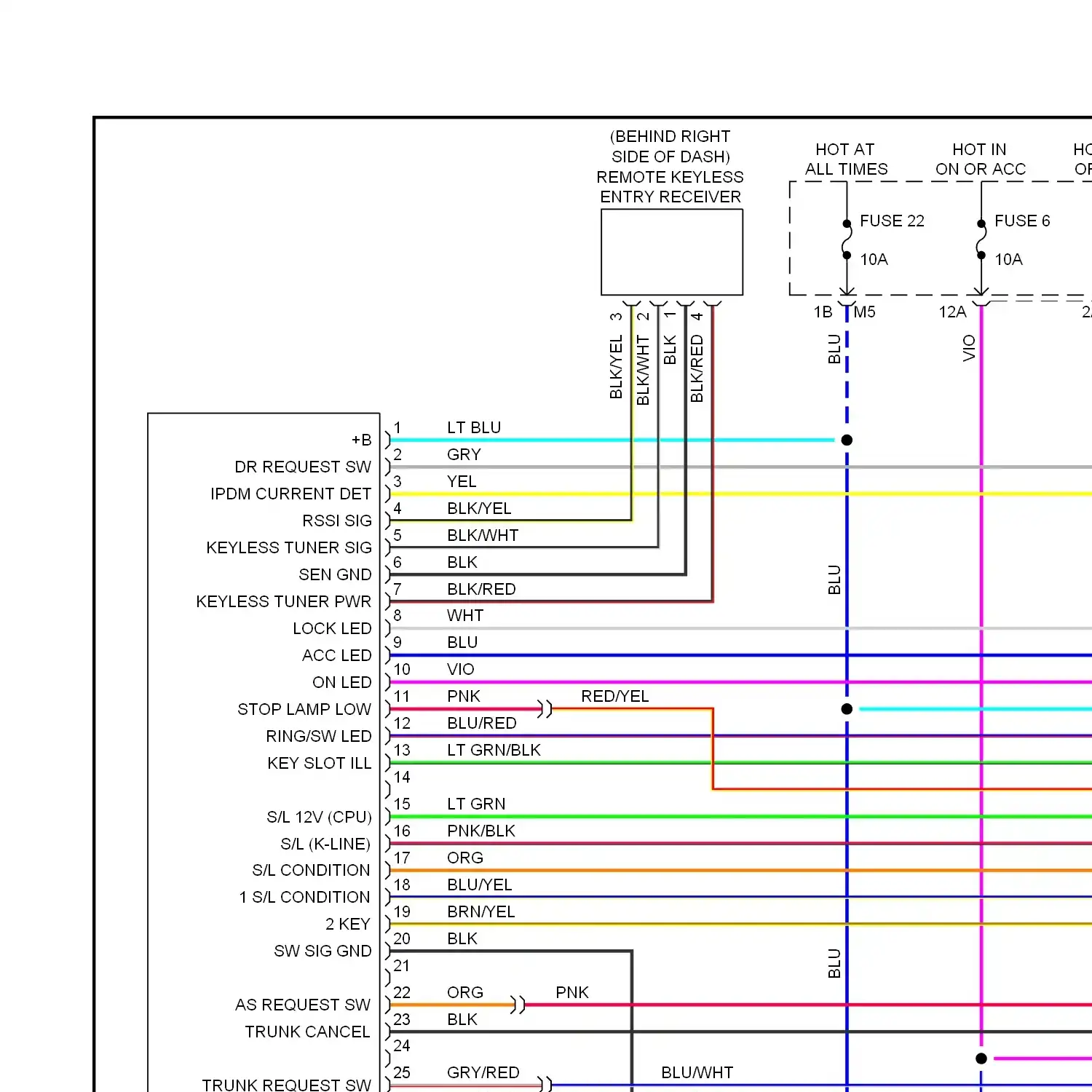
Task: Click the 'FUSE 6' label
Action: 1022,221
